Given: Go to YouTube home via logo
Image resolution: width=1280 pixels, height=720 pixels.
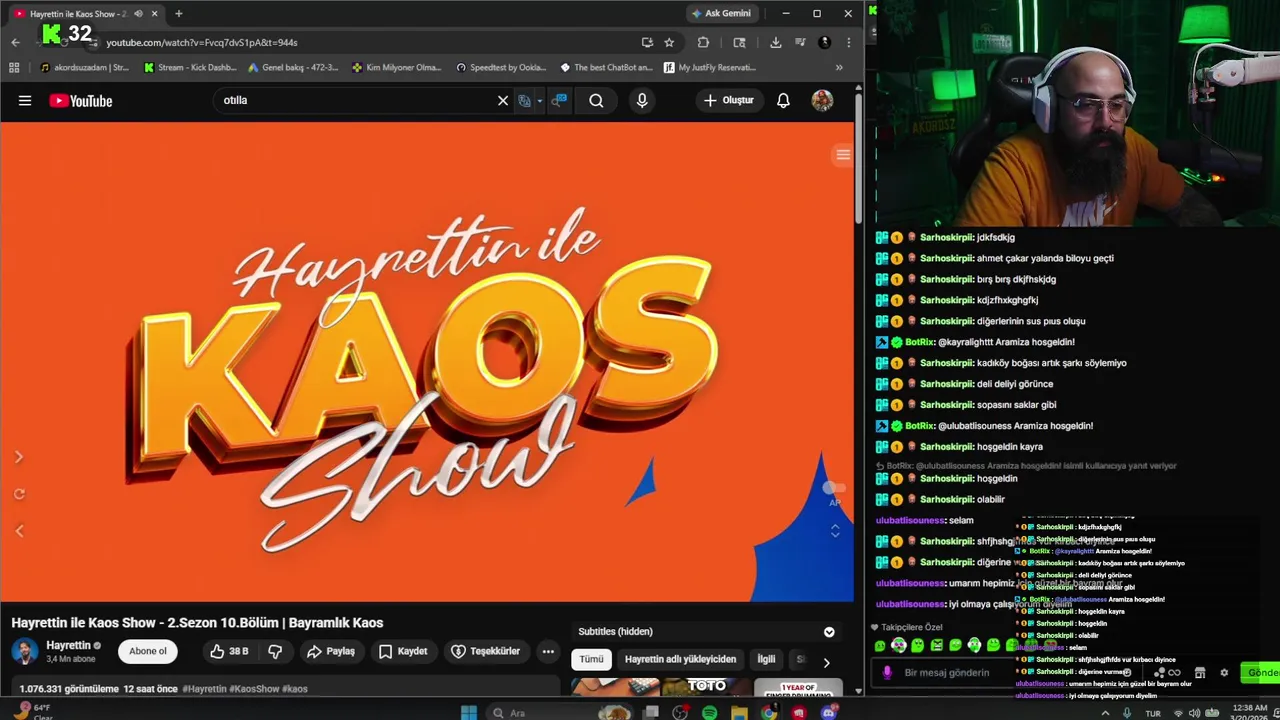Looking at the screenshot, I should tap(81, 100).
